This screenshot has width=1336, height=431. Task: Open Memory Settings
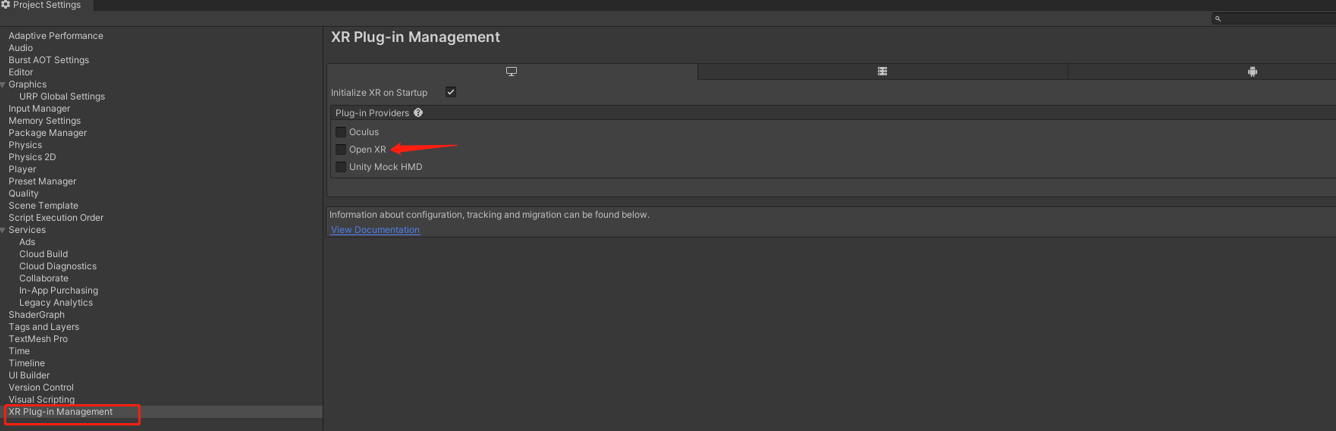(x=44, y=121)
